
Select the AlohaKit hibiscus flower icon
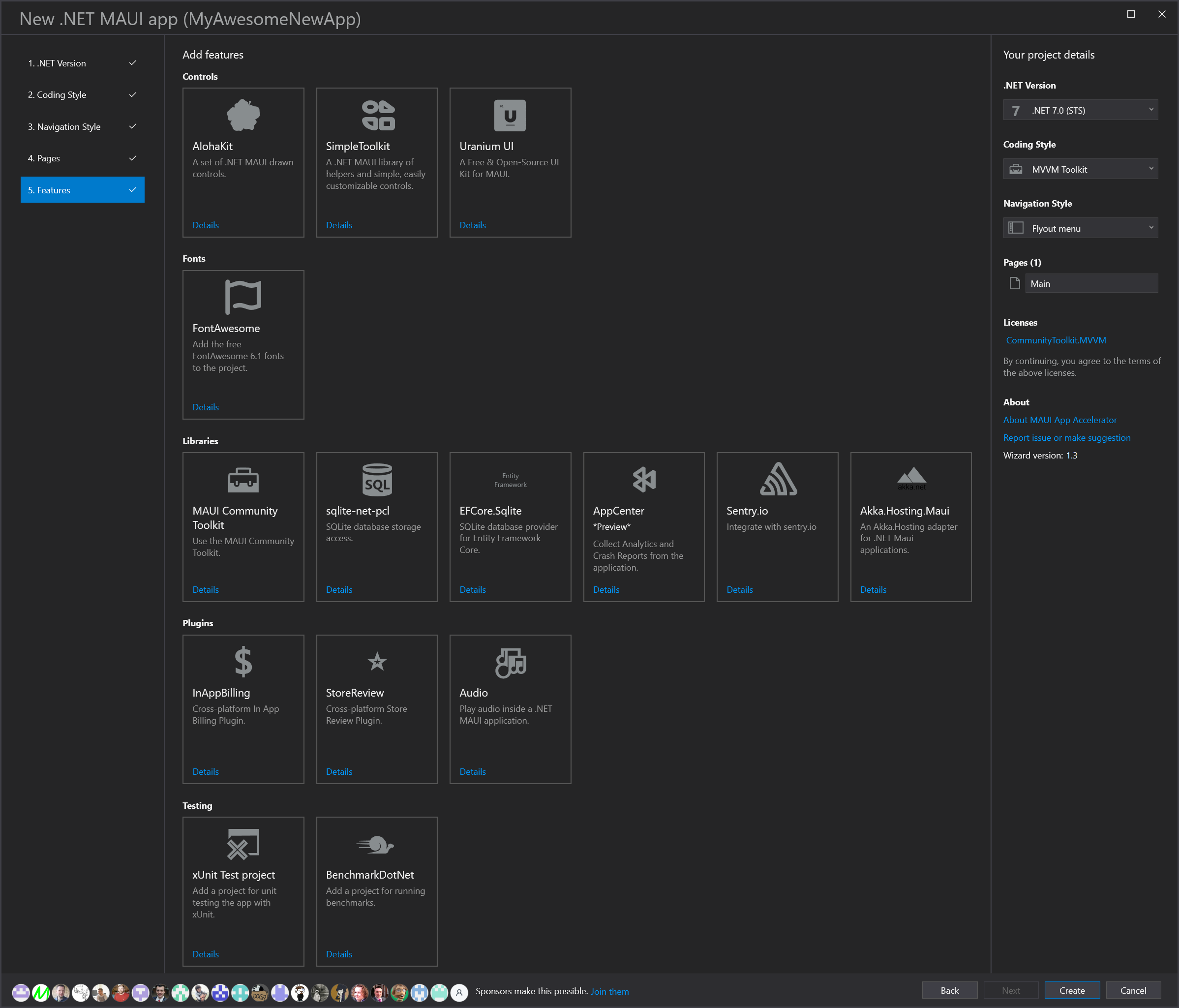243,115
